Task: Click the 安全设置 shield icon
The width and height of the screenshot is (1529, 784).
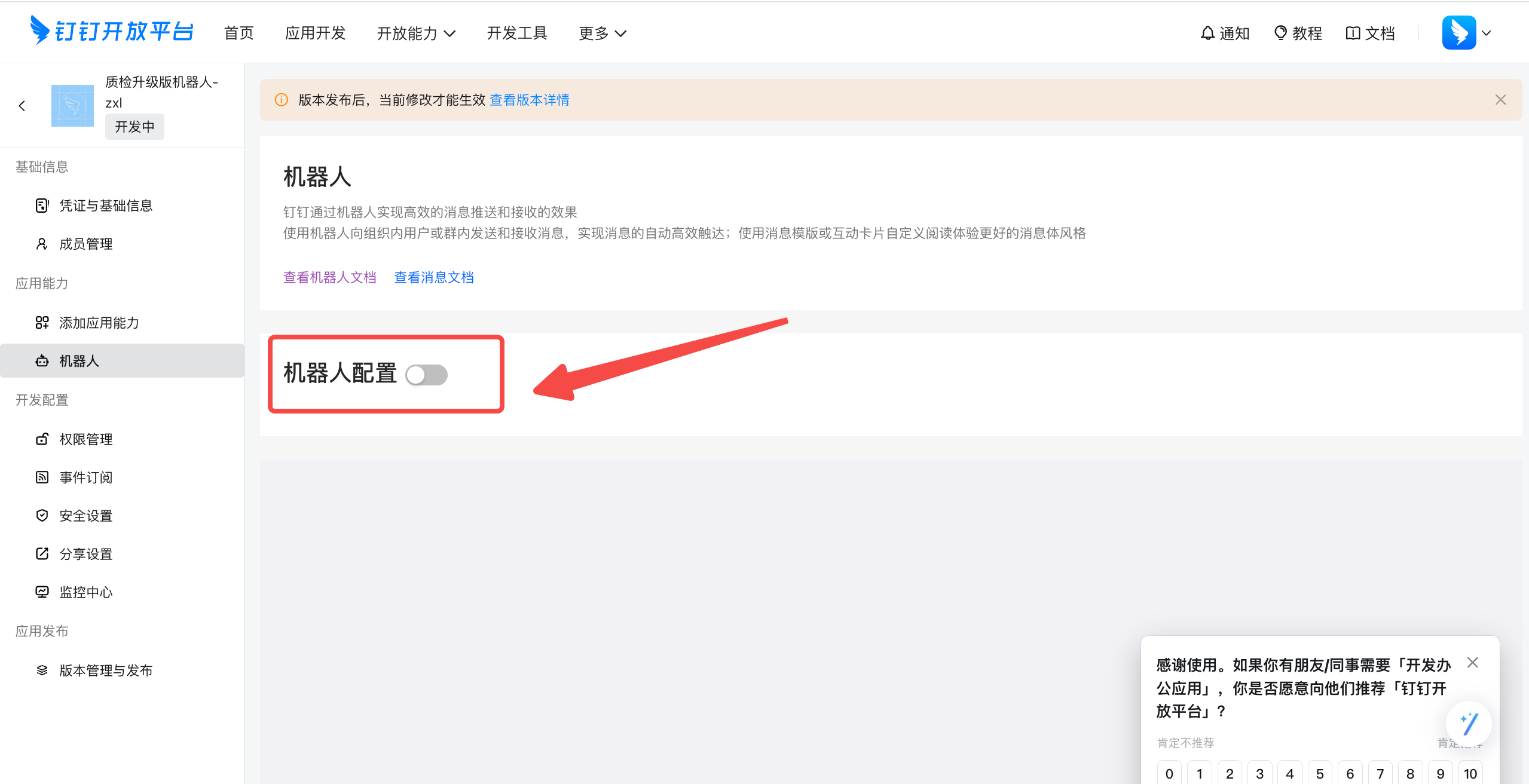Action: [42, 515]
